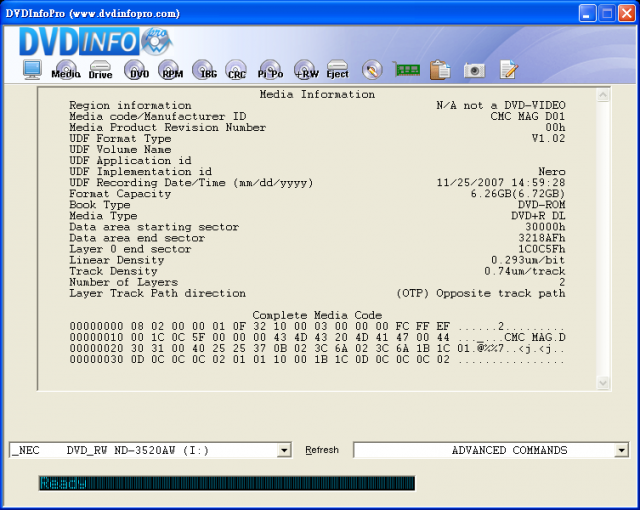
Task: Open the green circuit board icon
Action: (407, 69)
